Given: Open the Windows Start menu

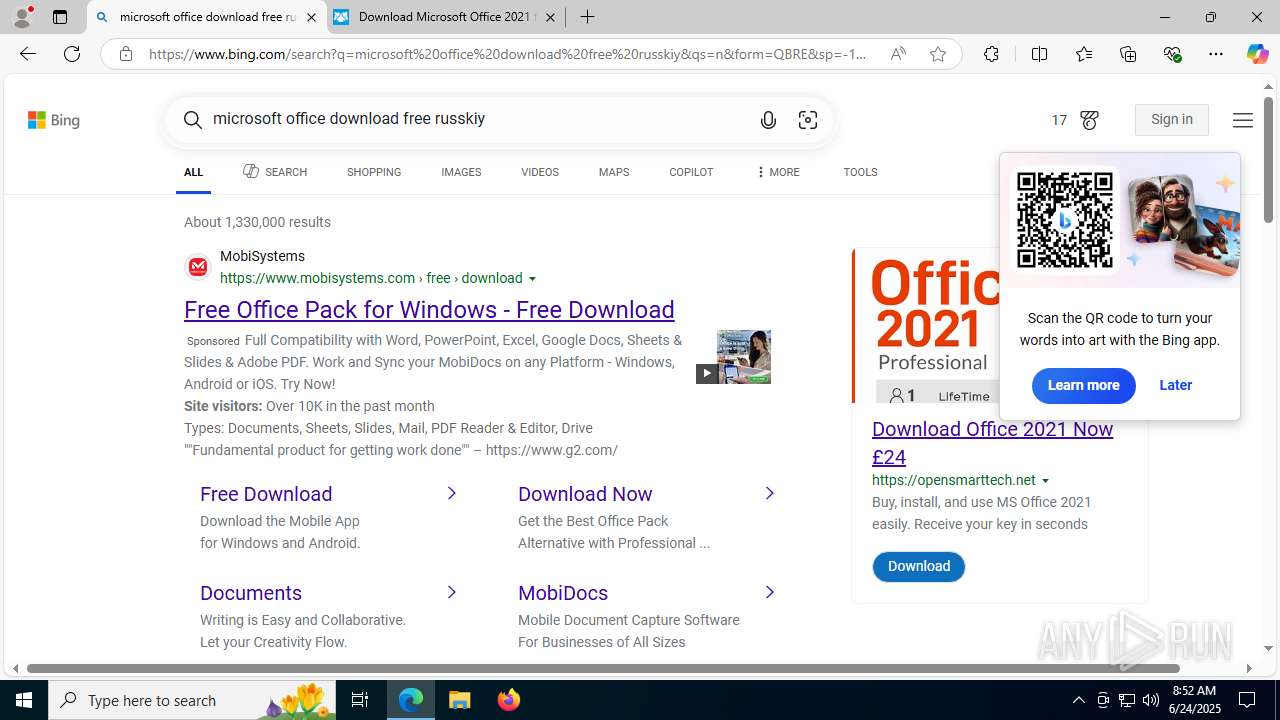Looking at the screenshot, I should (24, 700).
